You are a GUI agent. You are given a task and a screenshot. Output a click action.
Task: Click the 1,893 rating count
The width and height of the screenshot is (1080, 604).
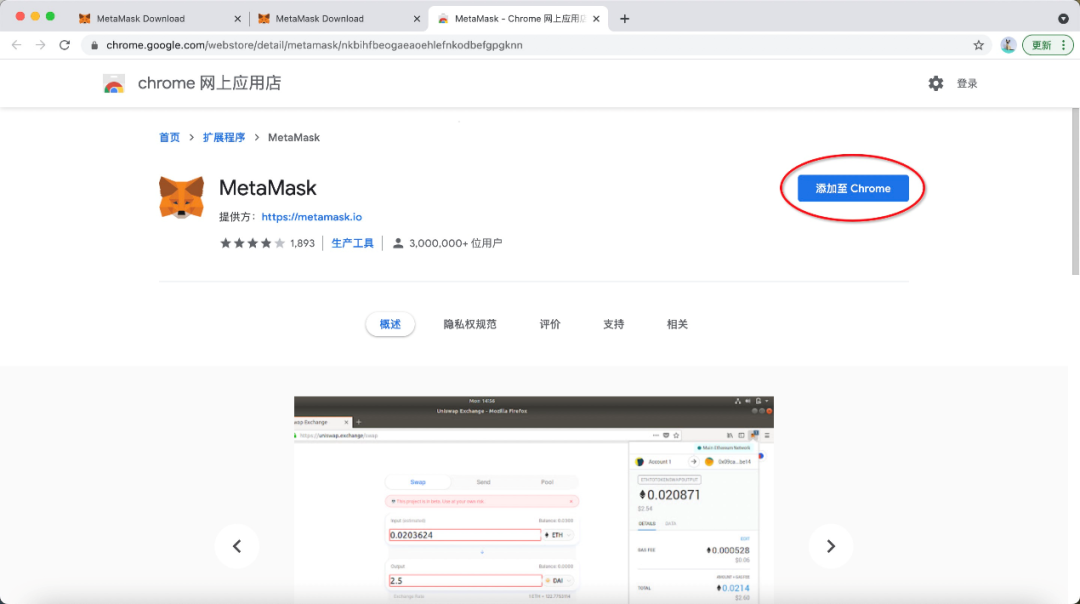pyautogui.click(x=302, y=243)
